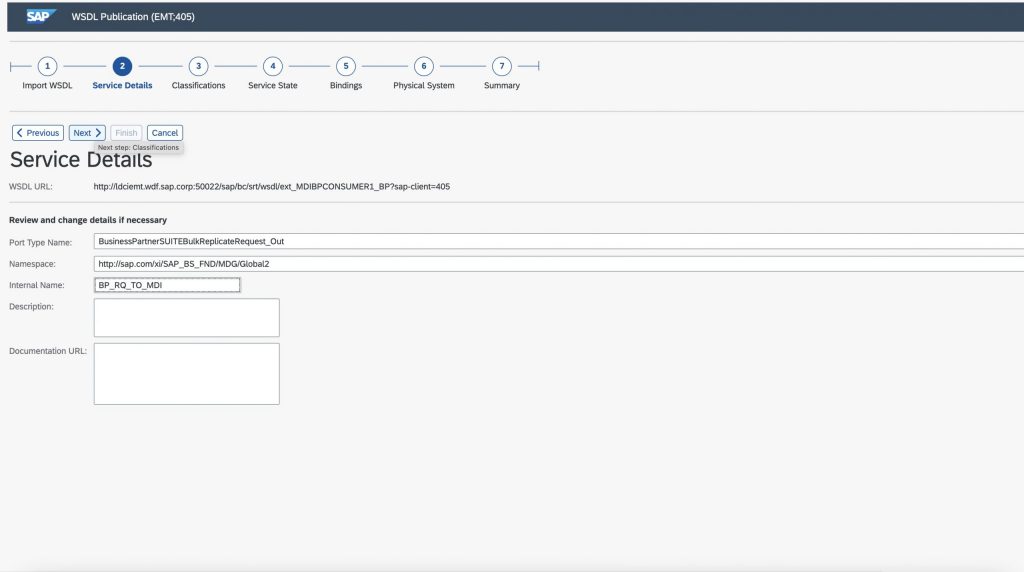Click the Physical System step label
Screen dimensions: 1024x572
point(424,86)
